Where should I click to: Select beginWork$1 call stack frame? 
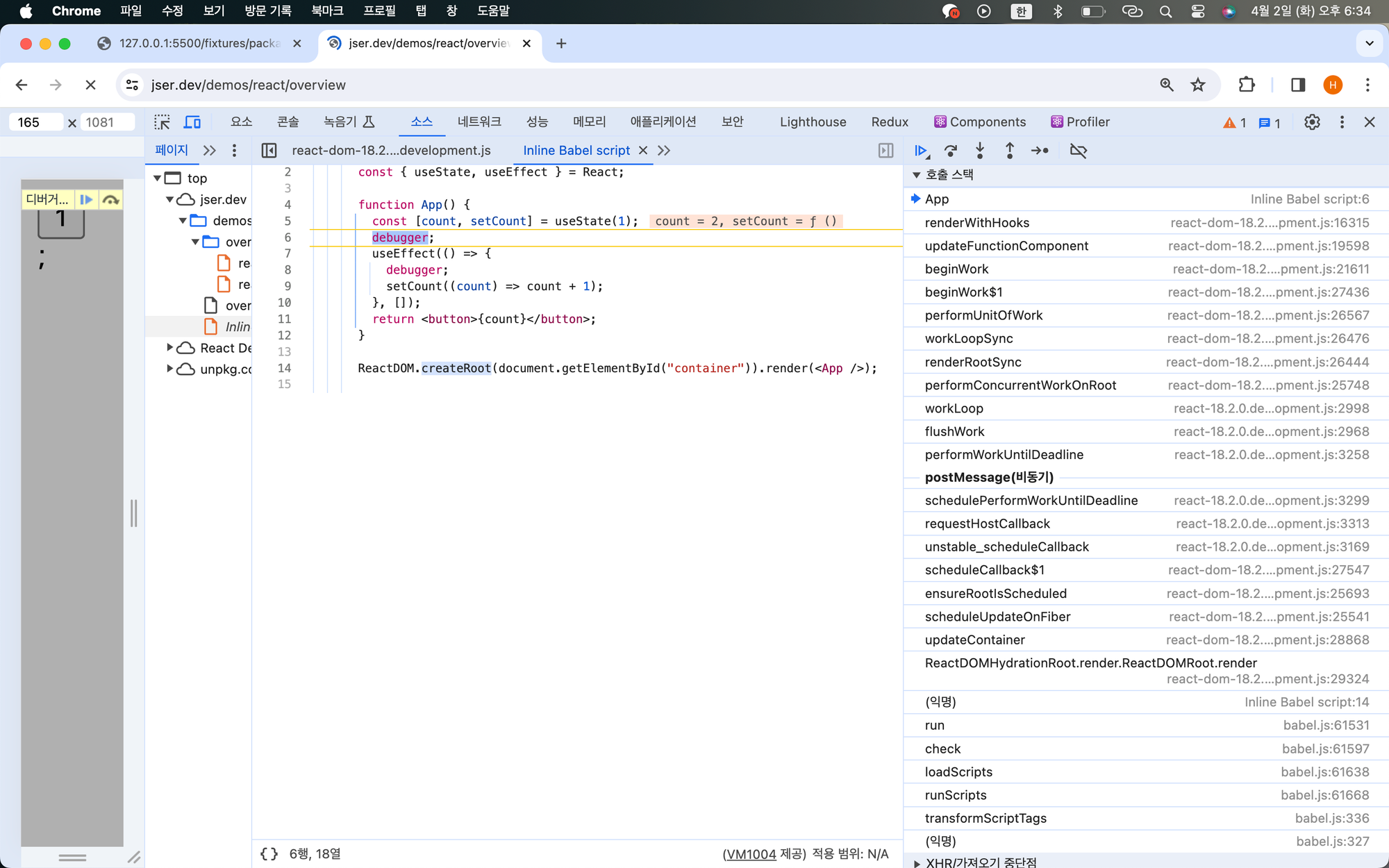pos(1146,292)
